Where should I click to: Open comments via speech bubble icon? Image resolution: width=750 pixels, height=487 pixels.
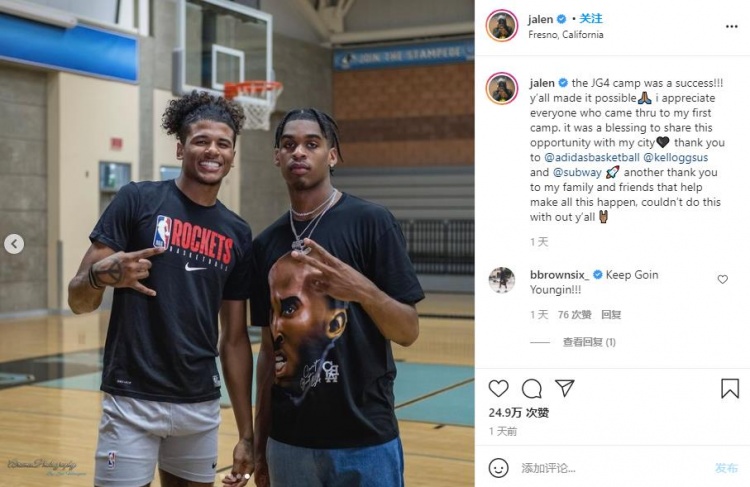point(531,388)
